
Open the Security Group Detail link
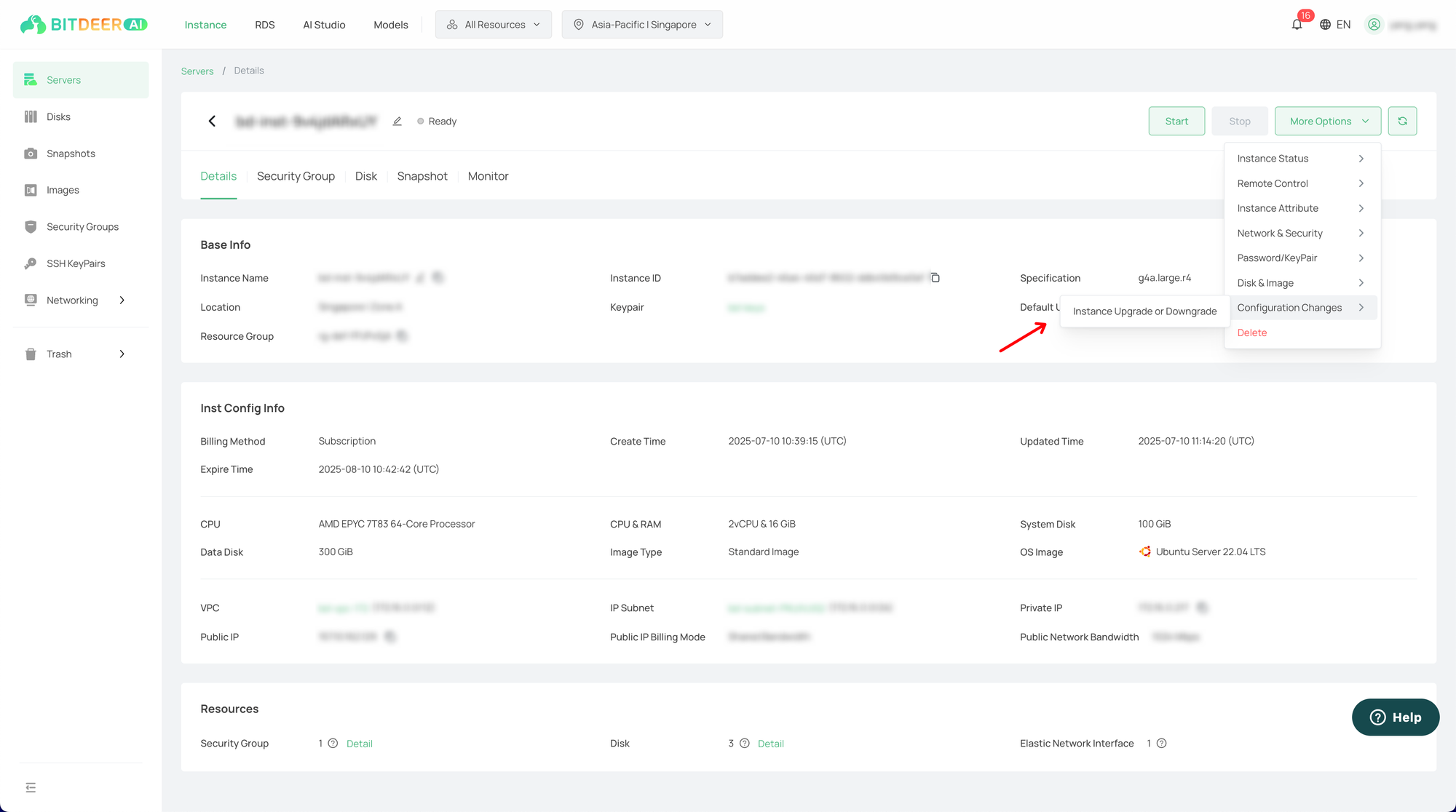coord(360,744)
